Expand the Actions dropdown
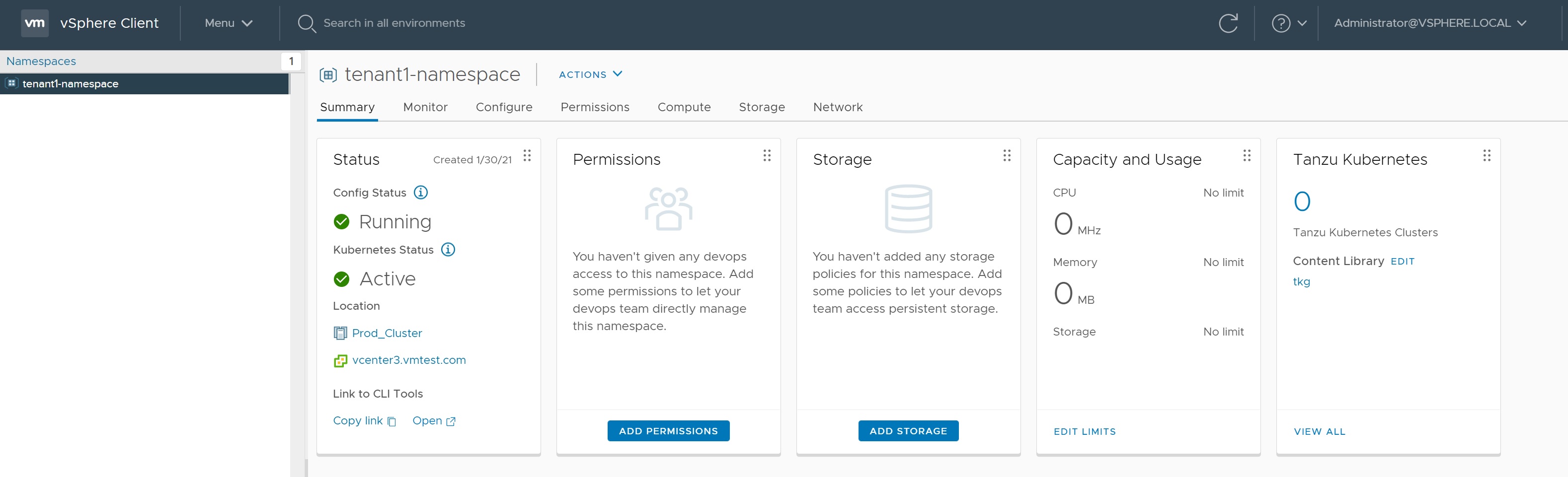This screenshot has height=477, width=1568. pos(590,74)
